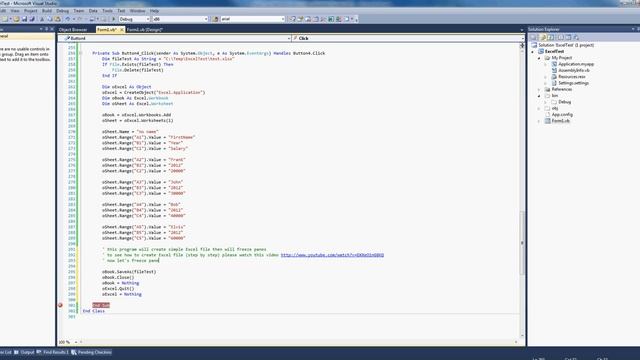640x360 pixels.
Task: Open the Build menu
Action: coord(47,11)
